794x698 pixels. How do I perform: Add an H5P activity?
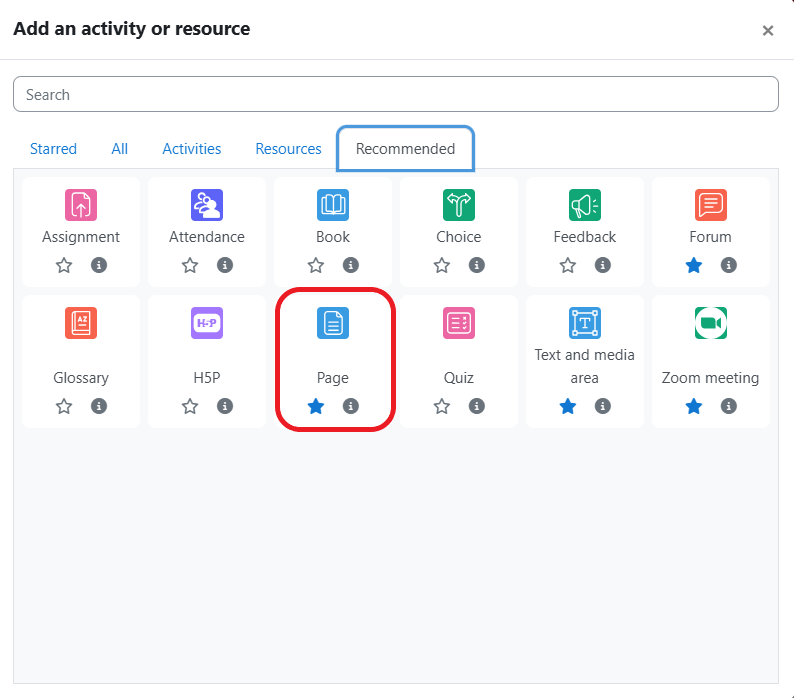207,323
